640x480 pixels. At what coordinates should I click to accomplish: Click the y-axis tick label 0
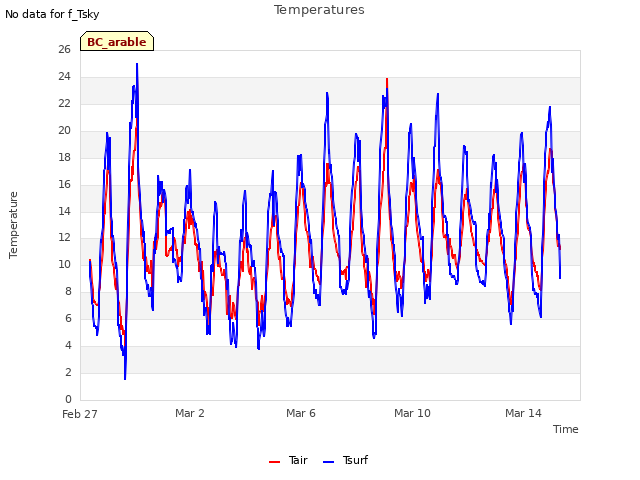tap(68, 399)
